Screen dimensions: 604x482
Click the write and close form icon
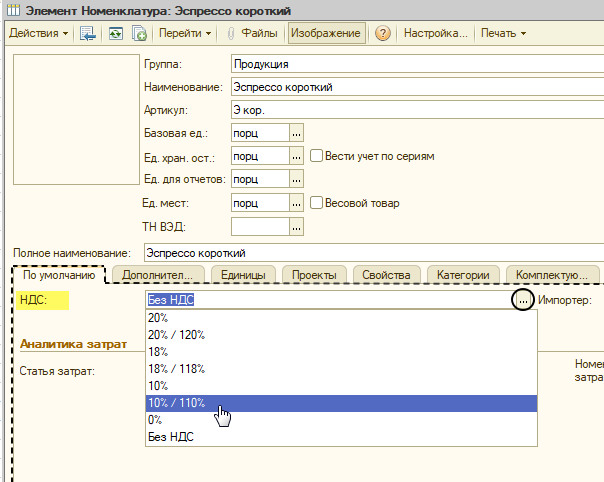[87, 33]
